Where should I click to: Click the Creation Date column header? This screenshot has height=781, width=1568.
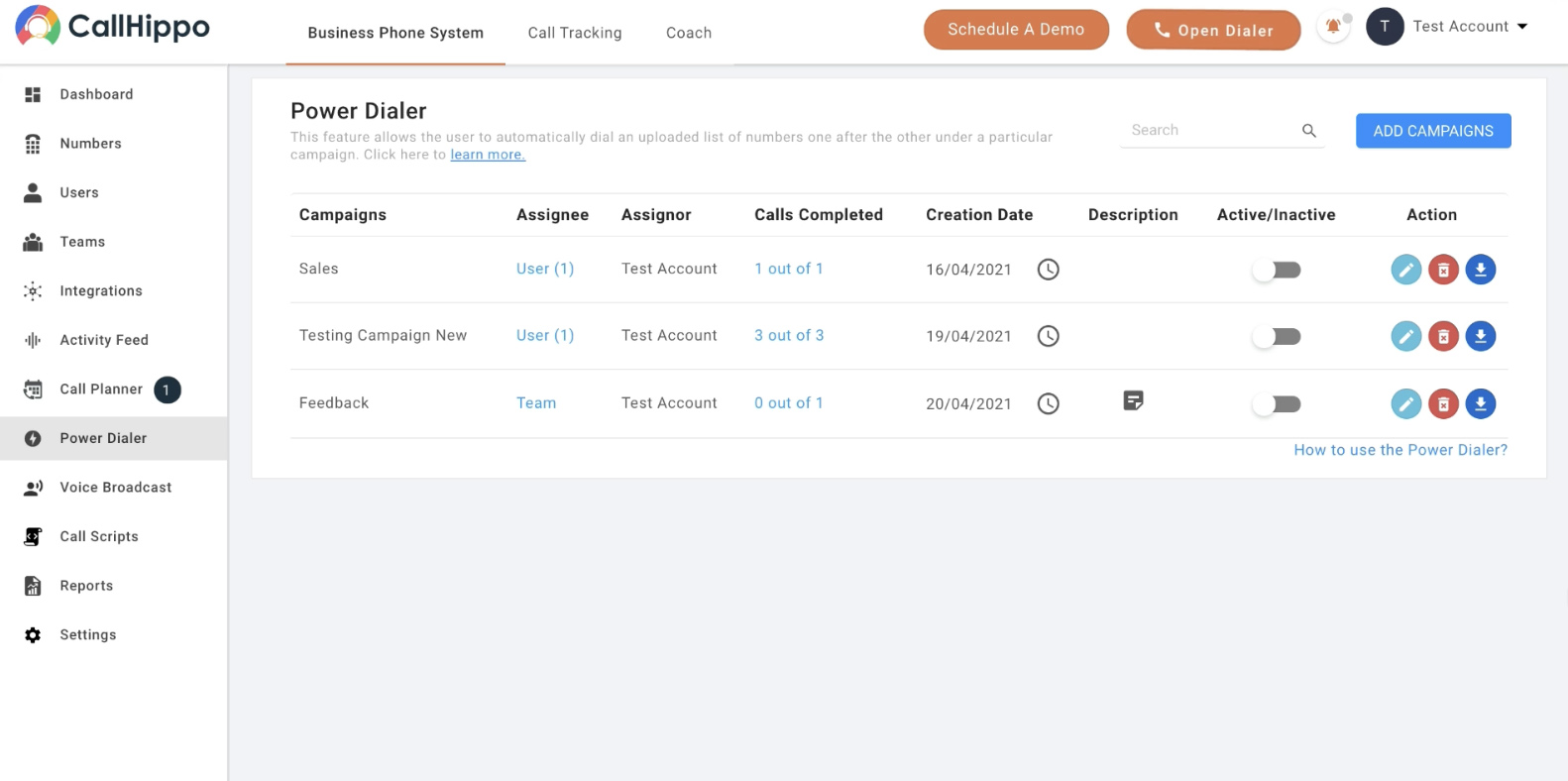click(x=979, y=215)
